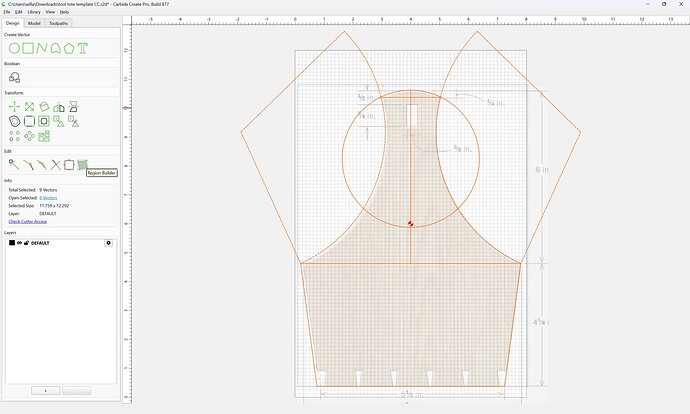Select the Node Edit tool
The image size is (690, 414).
[x=14, y=165]
